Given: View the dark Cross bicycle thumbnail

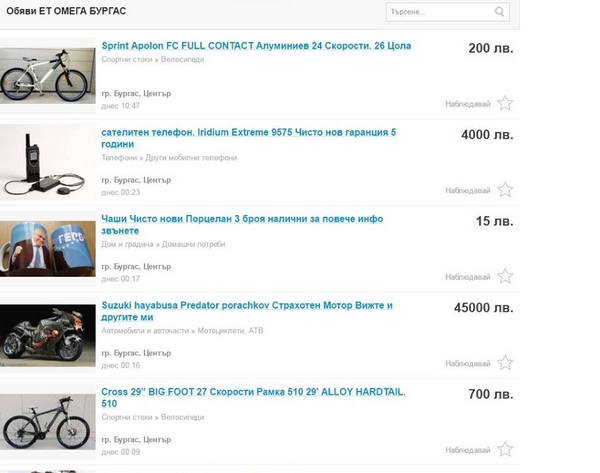Looking at the screenshot, I should click(48, 422).
